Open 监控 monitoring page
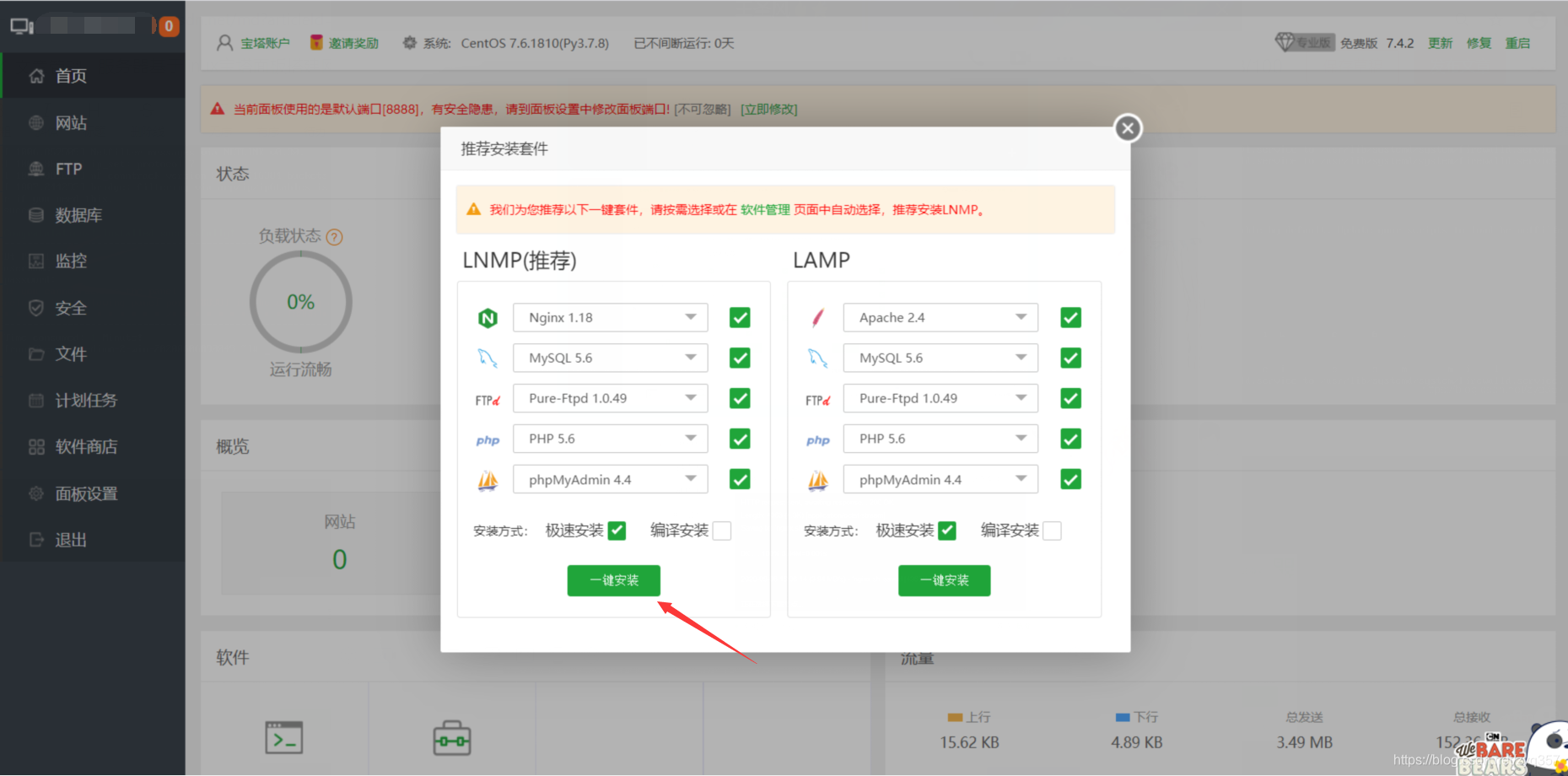 93,261
